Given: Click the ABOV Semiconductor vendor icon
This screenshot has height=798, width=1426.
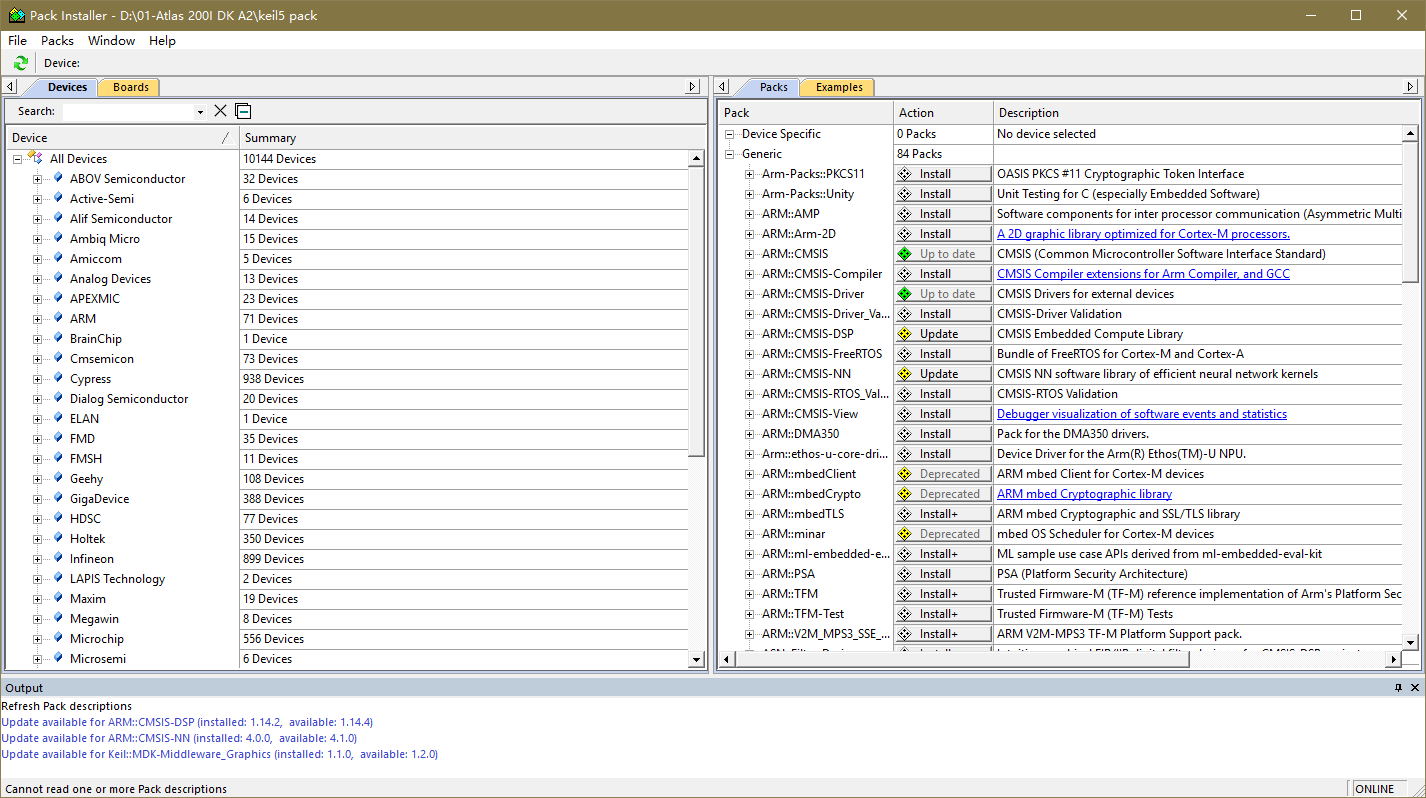Looking at the screenshot, I should point(58,178).
